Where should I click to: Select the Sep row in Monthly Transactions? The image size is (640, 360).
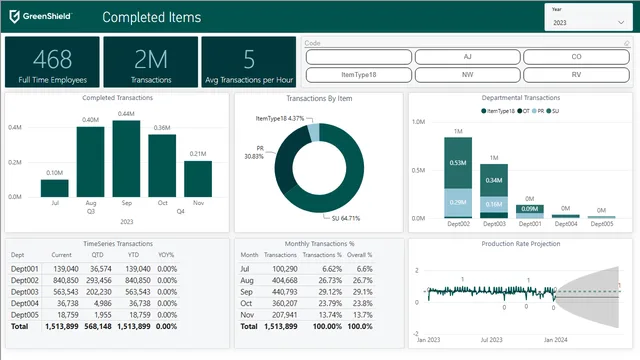tap(307, 292)
